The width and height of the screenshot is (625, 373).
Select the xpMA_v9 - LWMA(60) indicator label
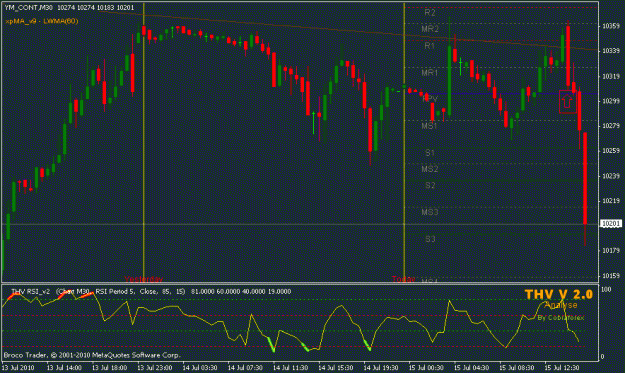[42, 21]
